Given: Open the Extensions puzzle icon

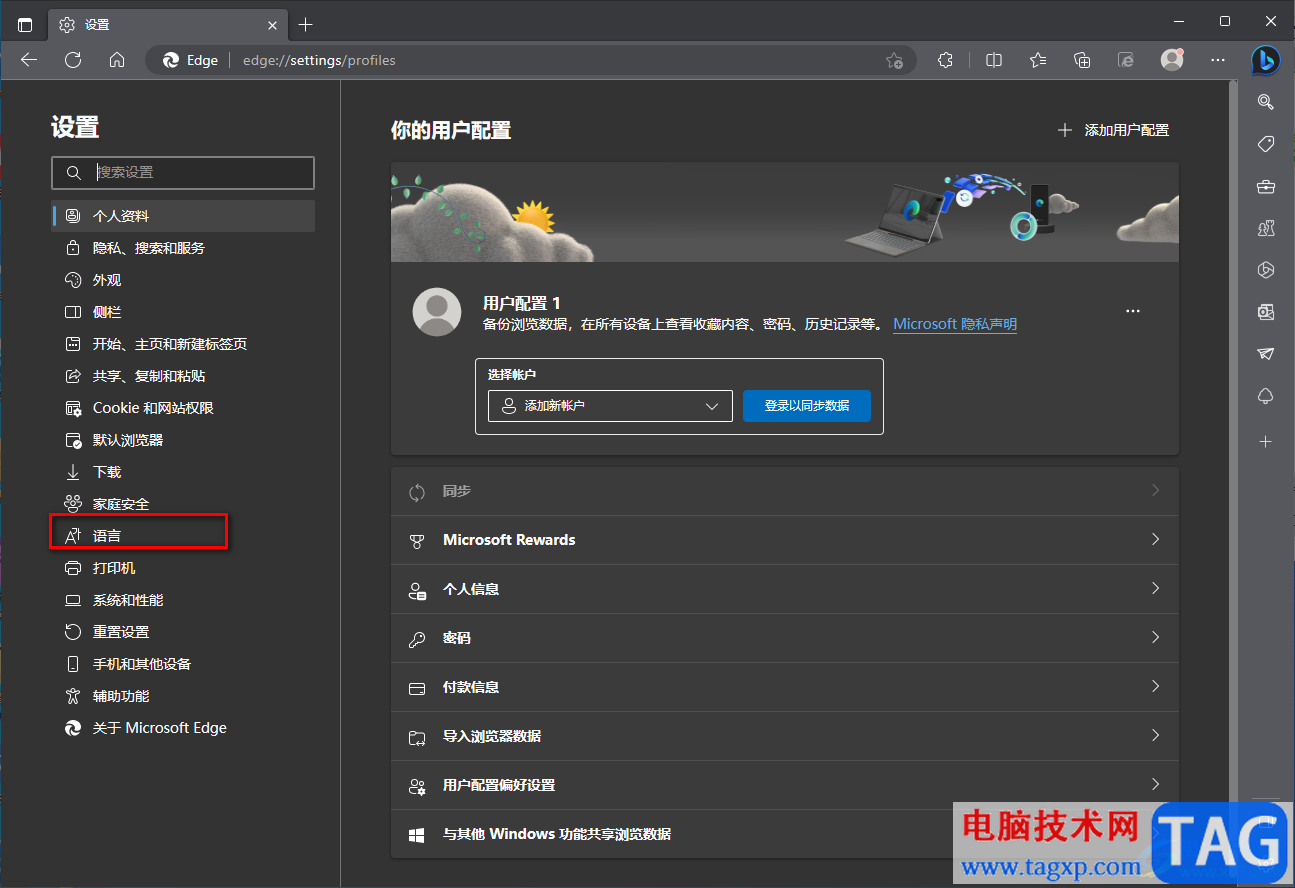Looking at the screenshot, I should click(x=945, y=60).
